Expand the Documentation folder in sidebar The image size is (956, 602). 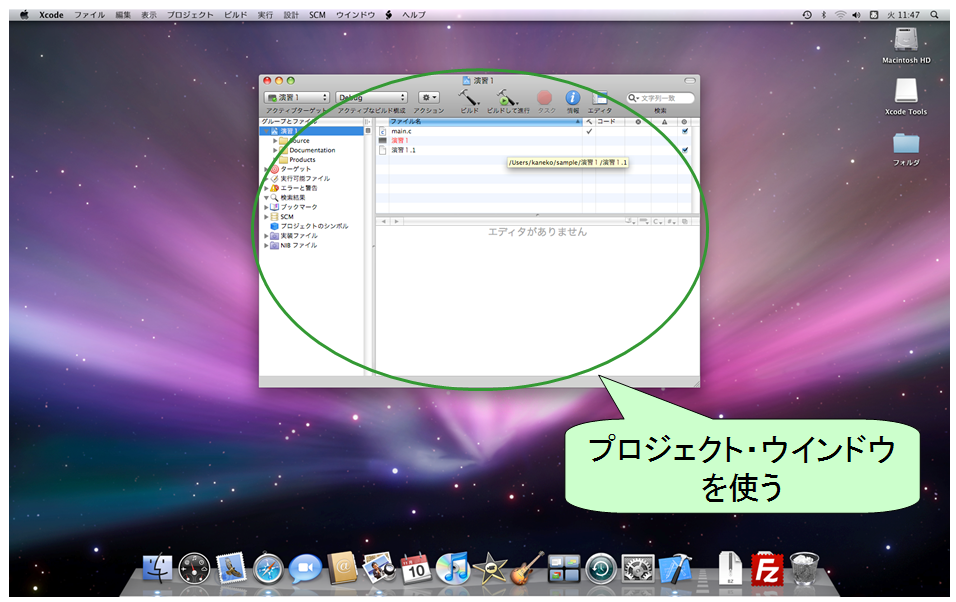point(275,150)
